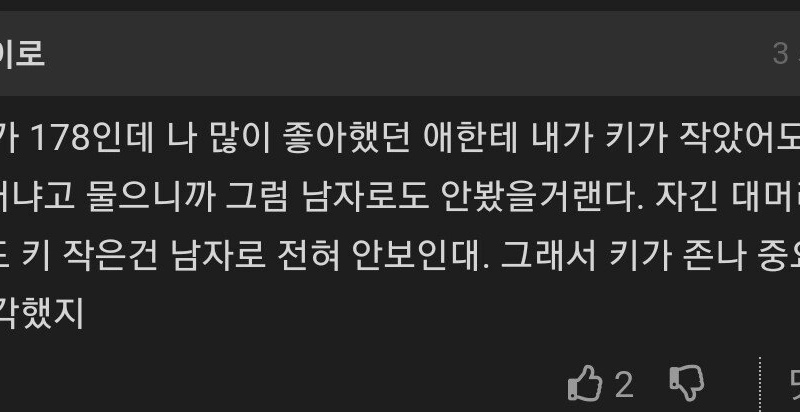Click the word 작았어도 at line end
Screen dimensions: 800x412
(740, 139)
